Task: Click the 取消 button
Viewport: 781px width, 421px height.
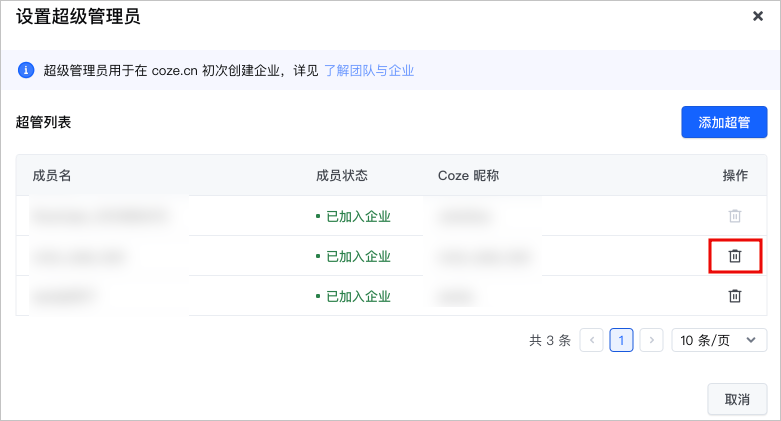Action: coord(737,399)
